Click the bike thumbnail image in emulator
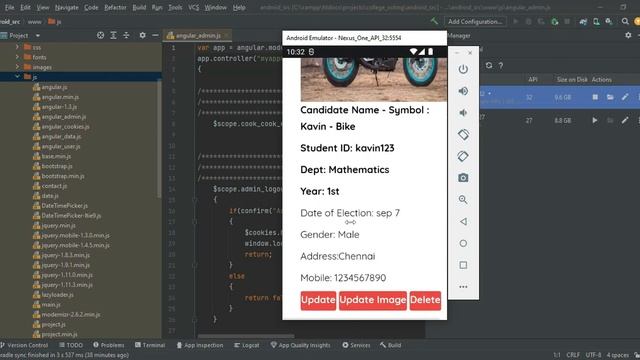 click(373, 79)
